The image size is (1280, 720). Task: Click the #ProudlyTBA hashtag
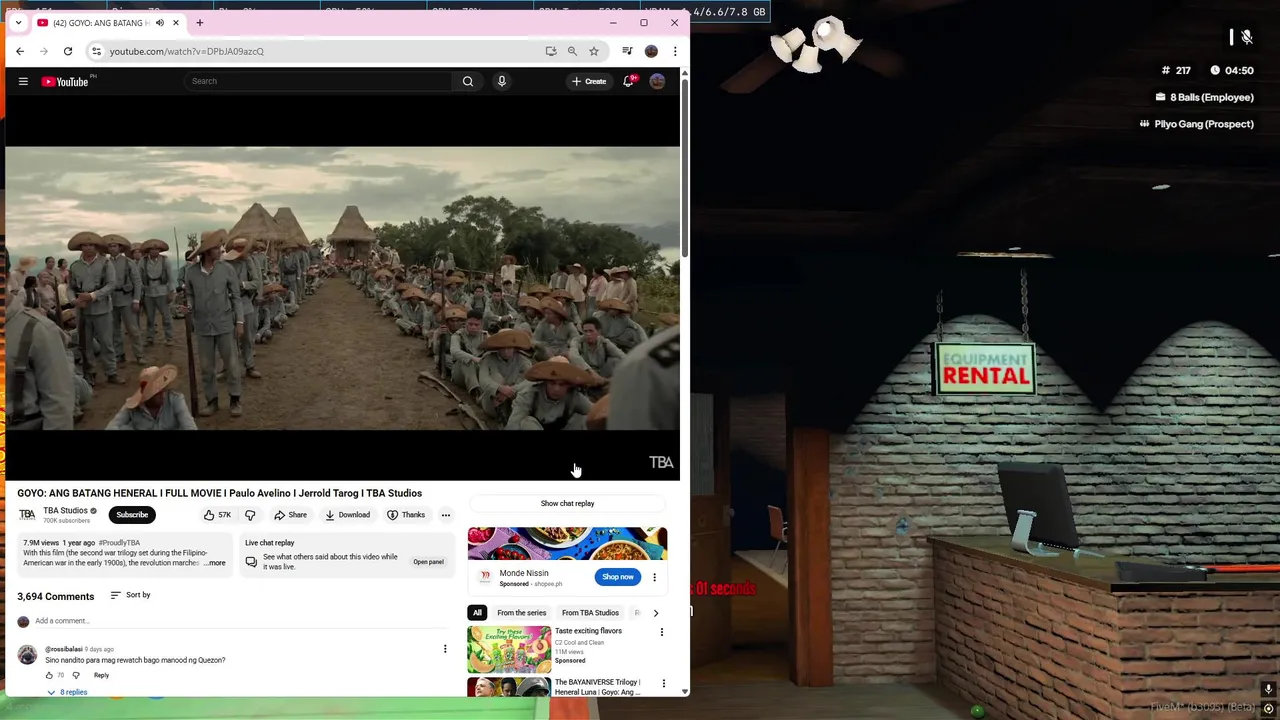coord(119,543)
